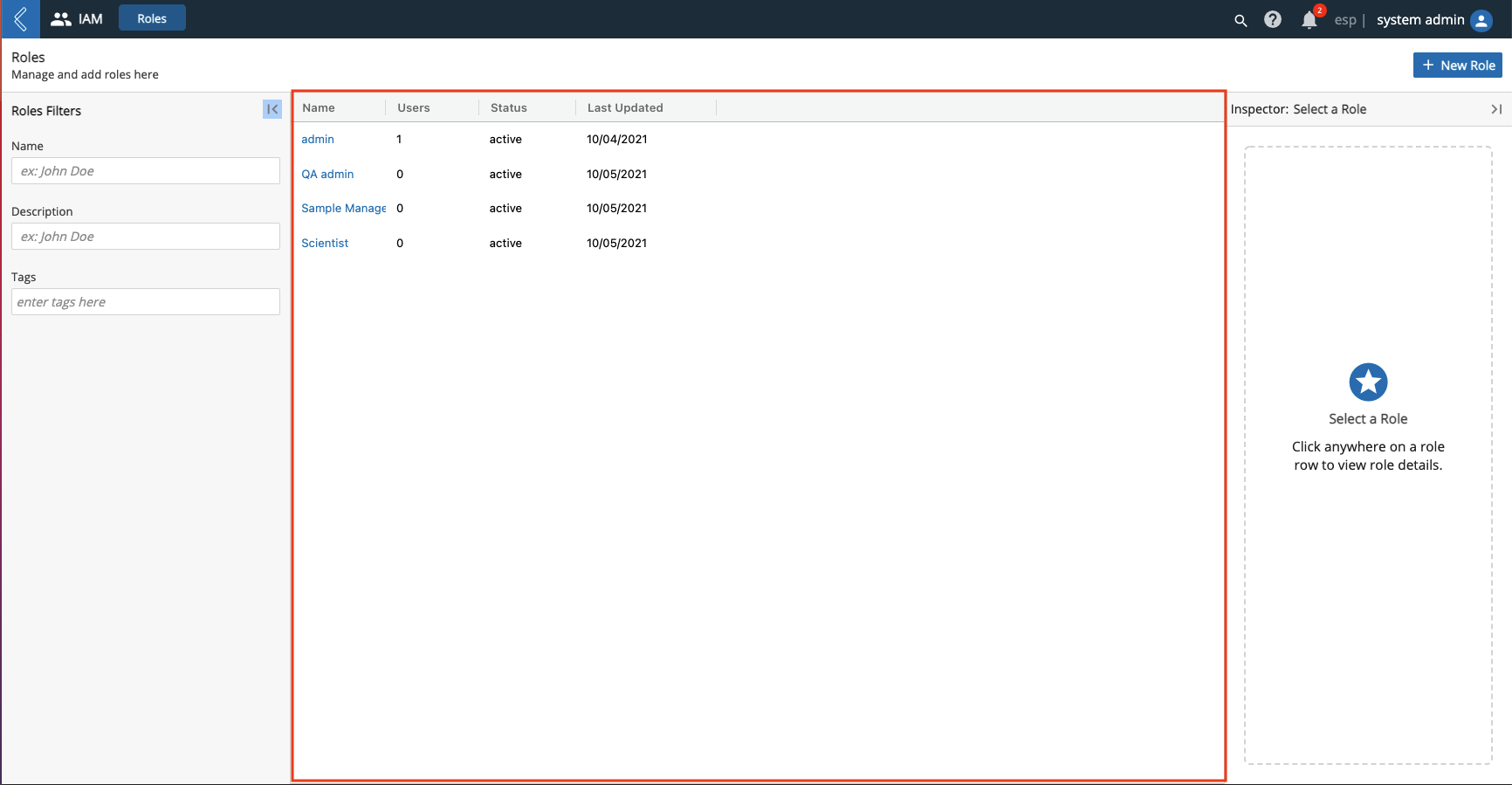The width and height of the screenshot is (1512, 785).
Task: Click the active status in Scientist row
Action: click(x=505, y=243)
